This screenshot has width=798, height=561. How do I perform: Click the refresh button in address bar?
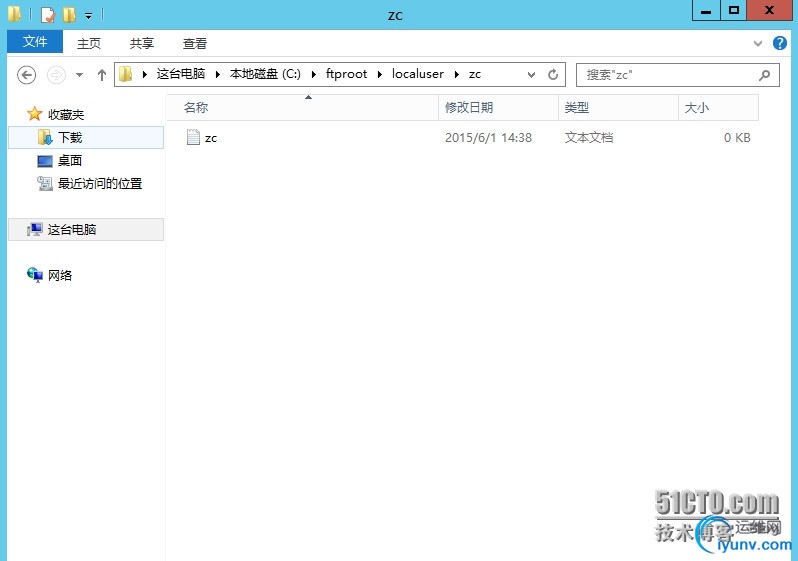553,75
